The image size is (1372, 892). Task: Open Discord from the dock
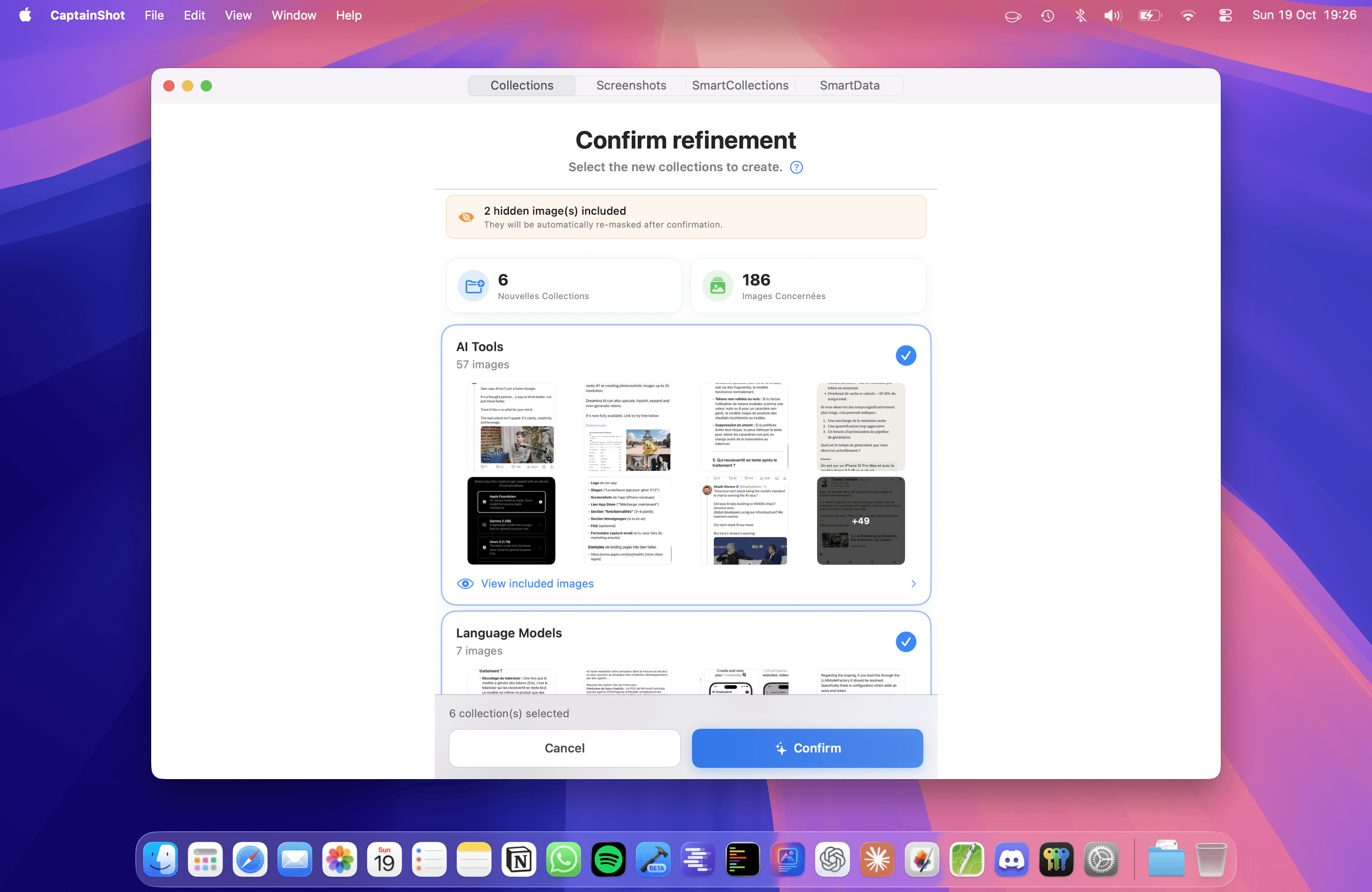(x=1011, y=860)
